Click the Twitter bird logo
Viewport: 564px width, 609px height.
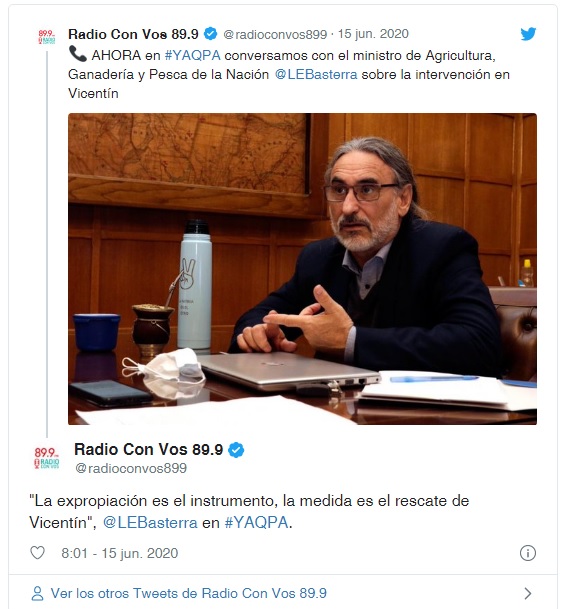(x=528, y=34)
